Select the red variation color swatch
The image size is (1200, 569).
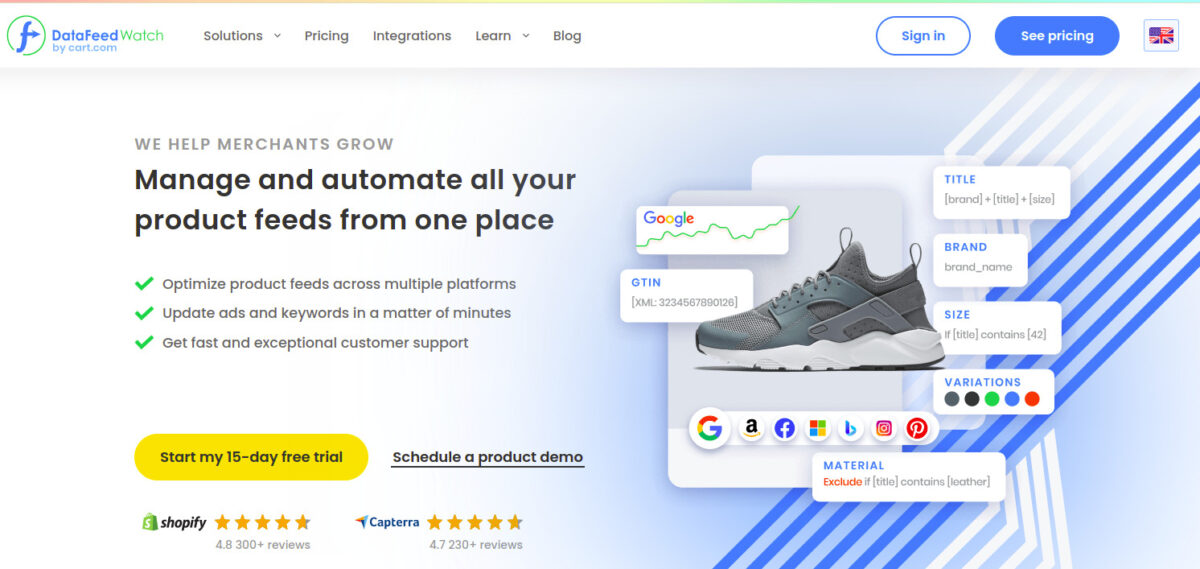pyautogui.click(x=1032, y=399)
